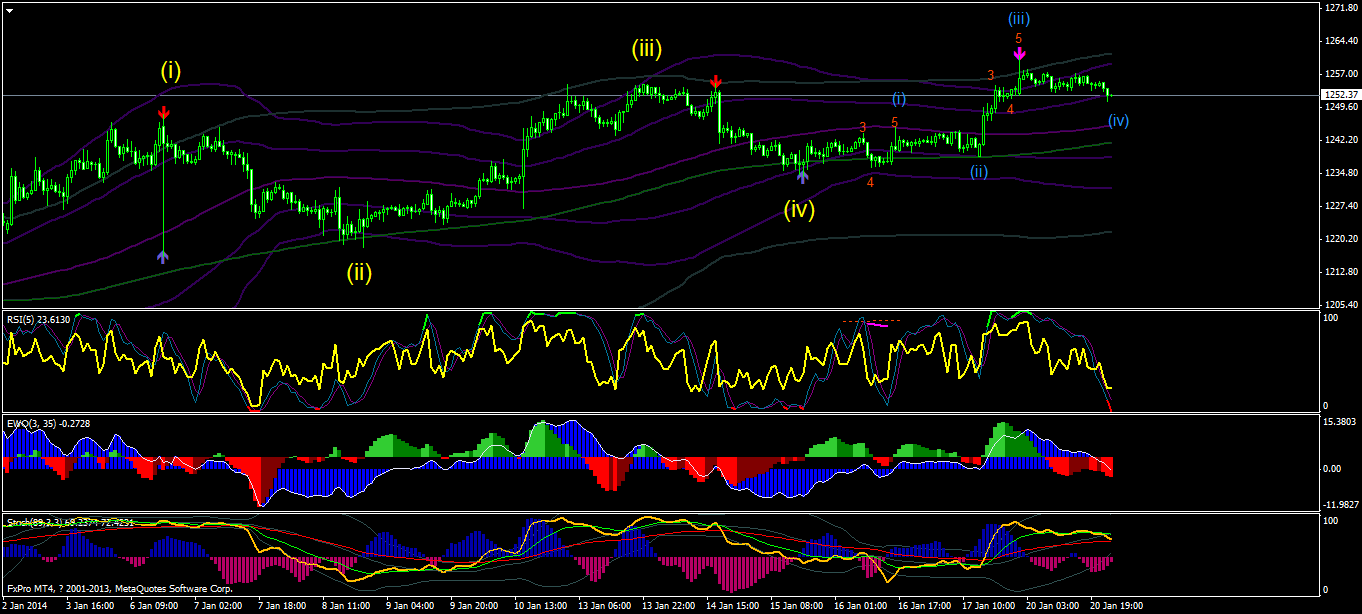Viewport: 1362px width, 614px height.
Task: Select the magenta down arrow under orange 5
Action: click(x=1019, y=52)
